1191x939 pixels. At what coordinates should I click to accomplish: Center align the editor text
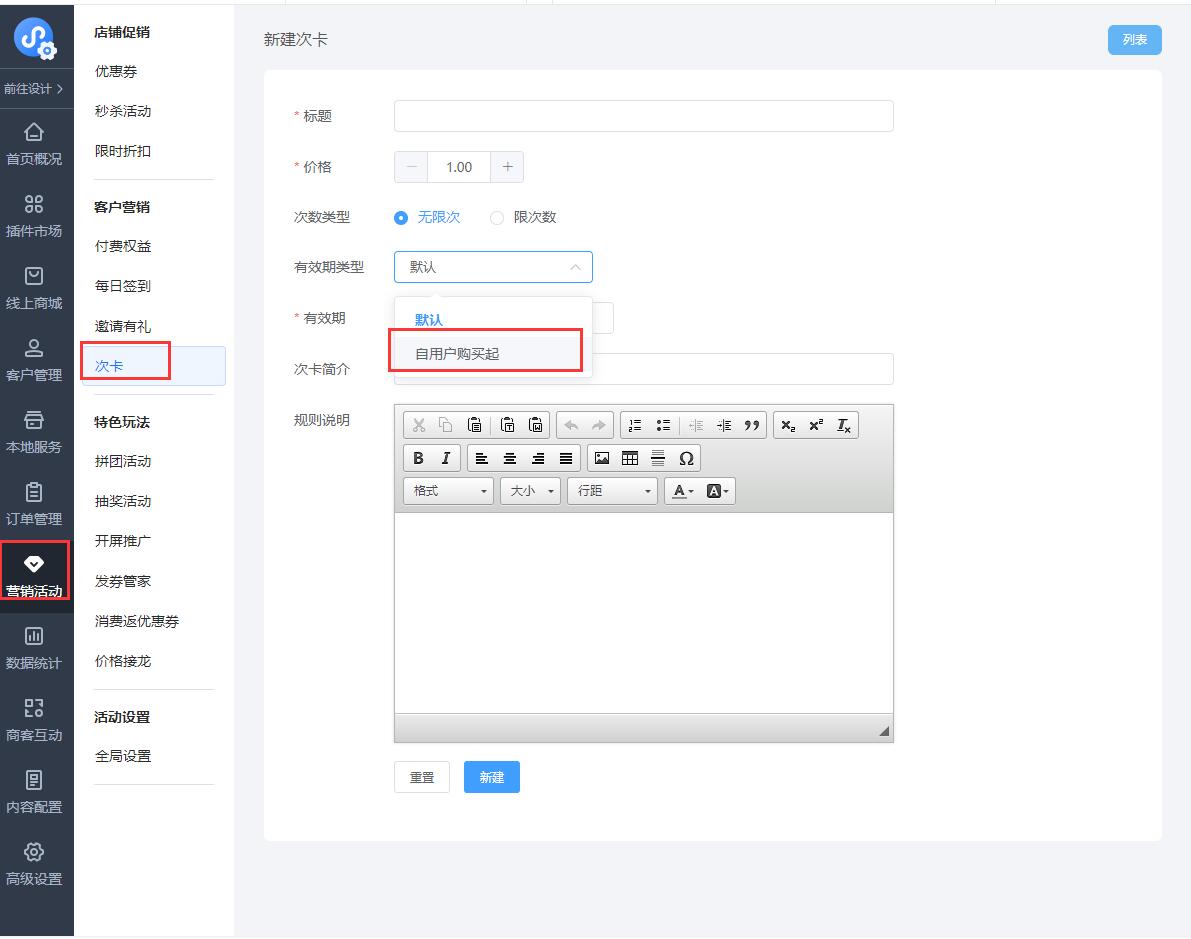[x=510, y=458]
